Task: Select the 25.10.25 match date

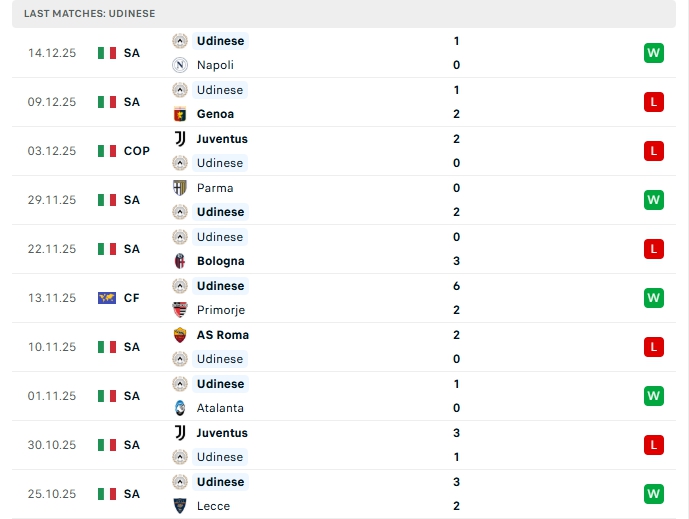Action: point(52,494)
